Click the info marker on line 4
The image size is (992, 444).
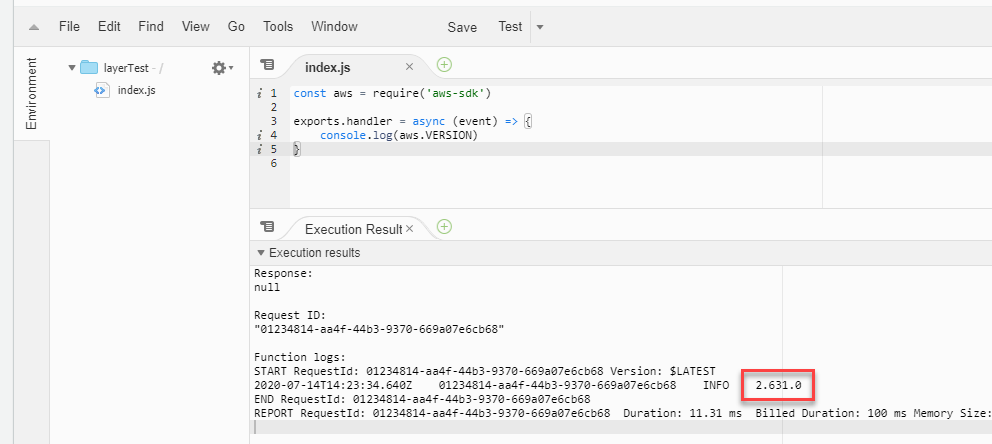[x=259, y=135]
